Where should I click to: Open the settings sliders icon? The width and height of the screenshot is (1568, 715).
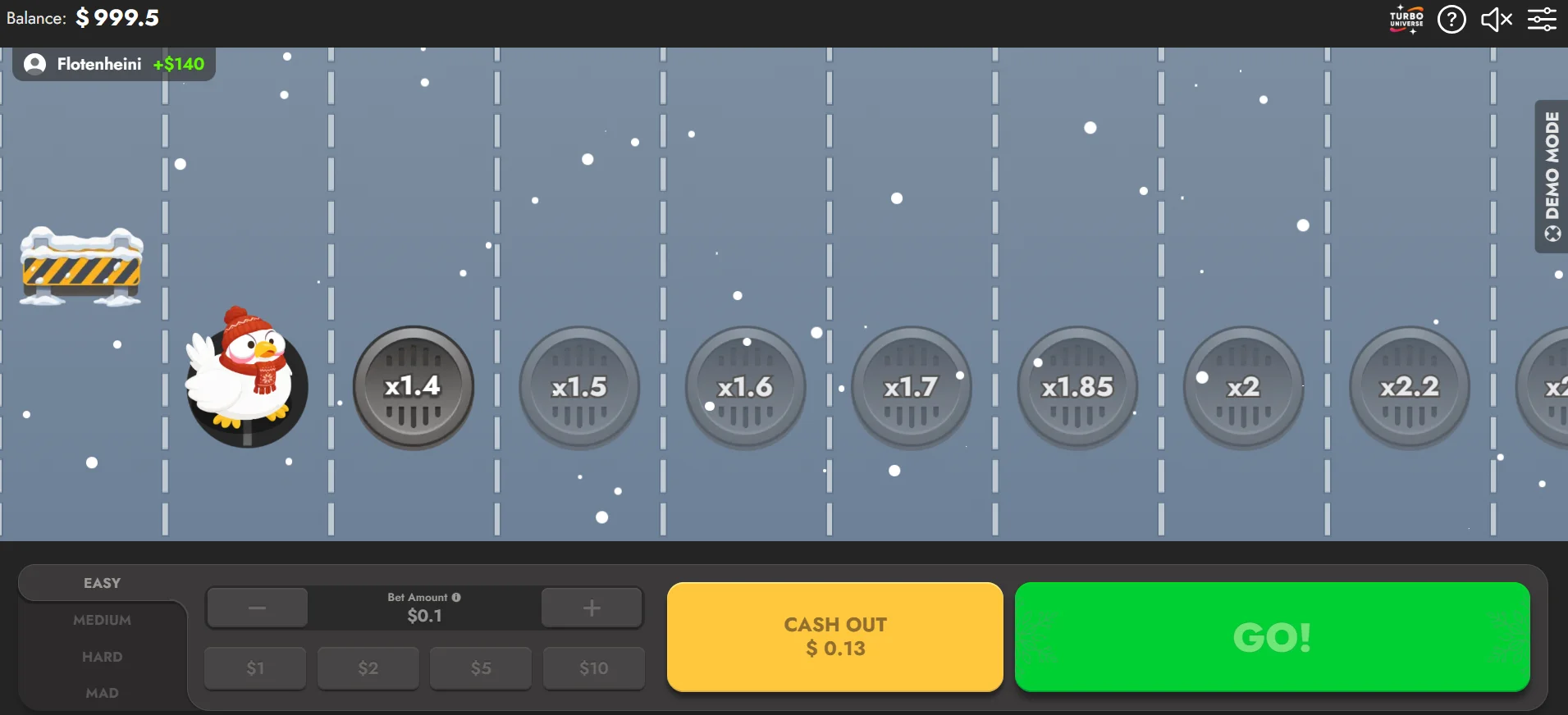coord(1542,19)
